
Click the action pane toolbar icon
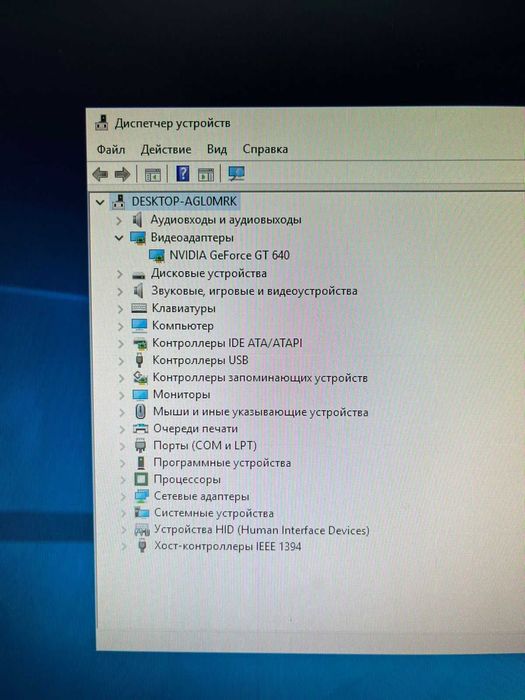click(x=206, y=175)
